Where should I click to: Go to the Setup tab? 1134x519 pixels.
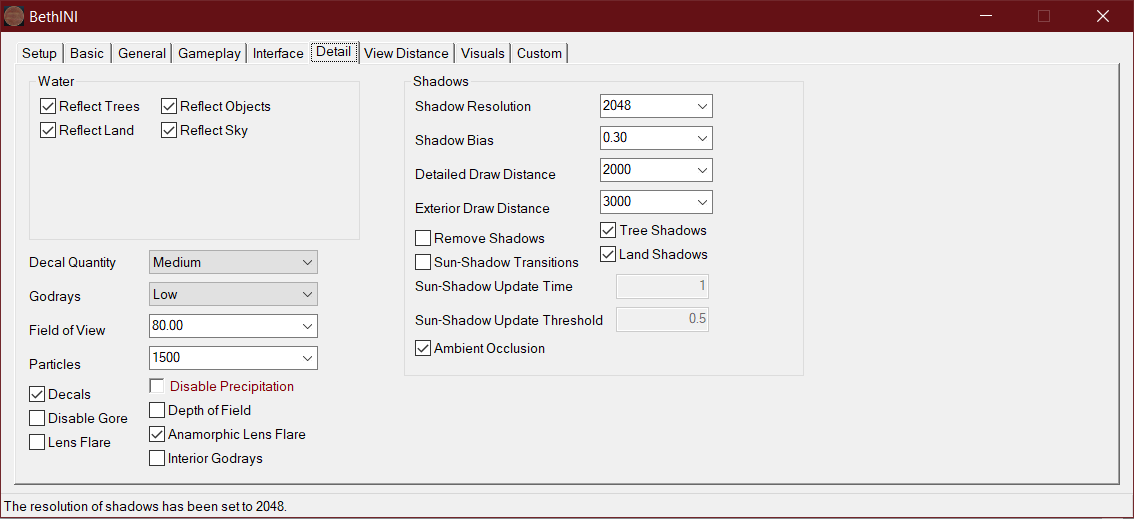40,53
